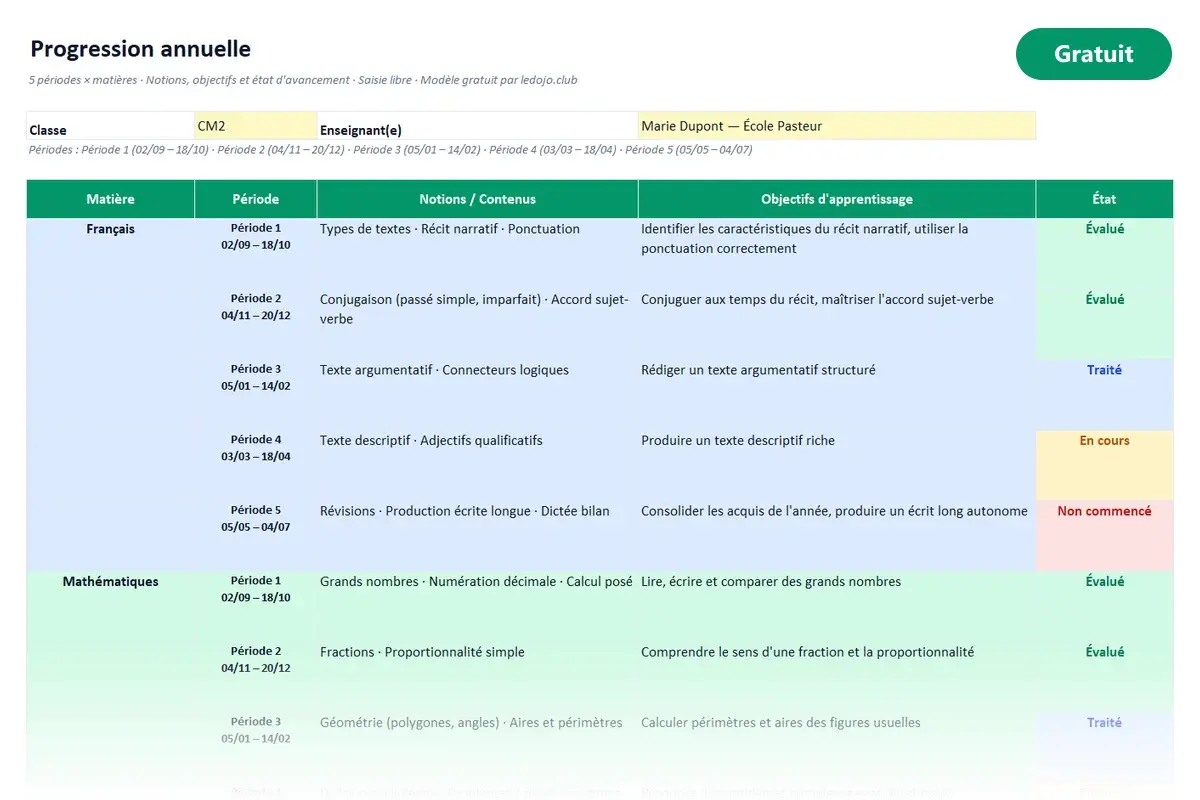Select the red Non commencé status cell

tap(1104, 535)
